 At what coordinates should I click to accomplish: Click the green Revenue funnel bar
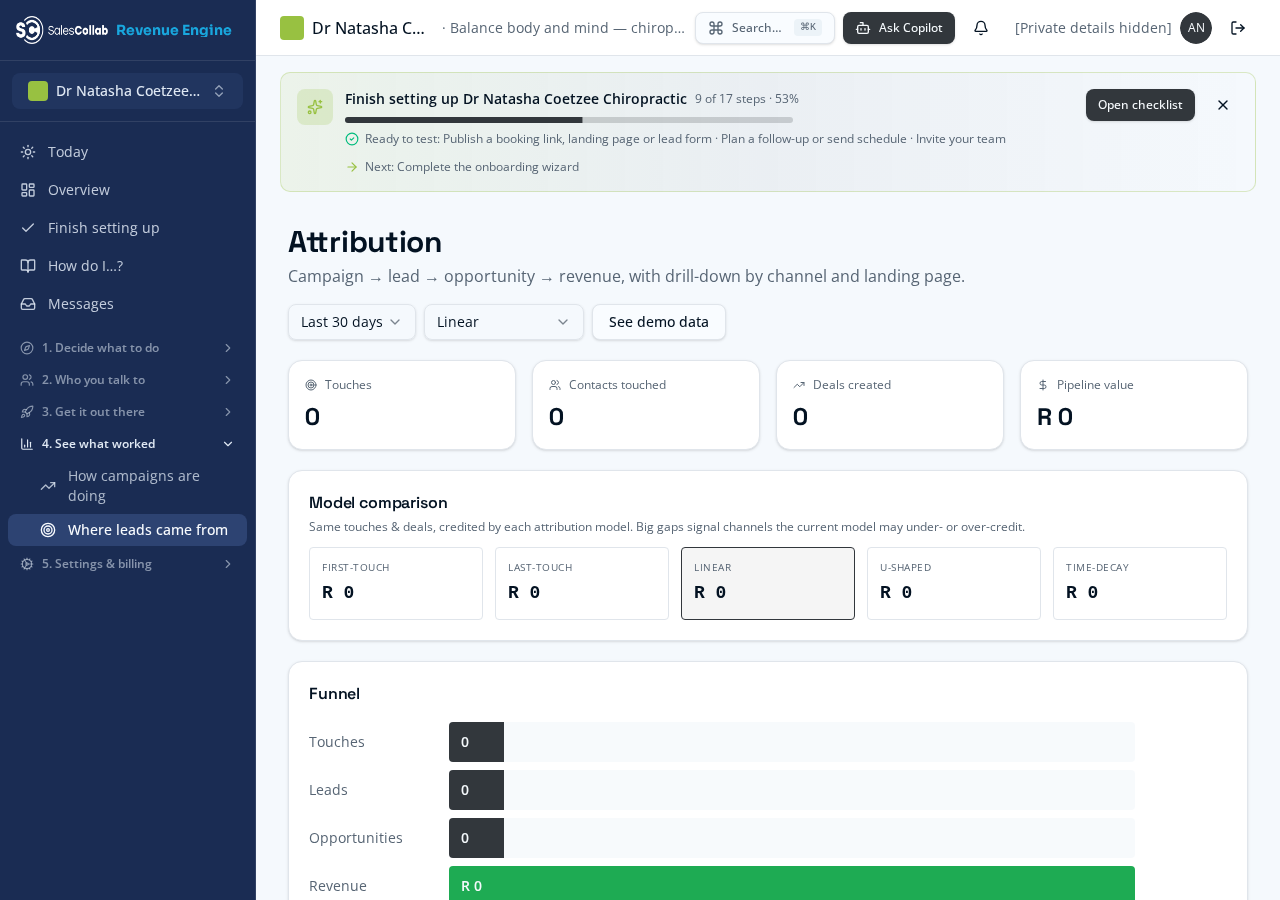792,885
